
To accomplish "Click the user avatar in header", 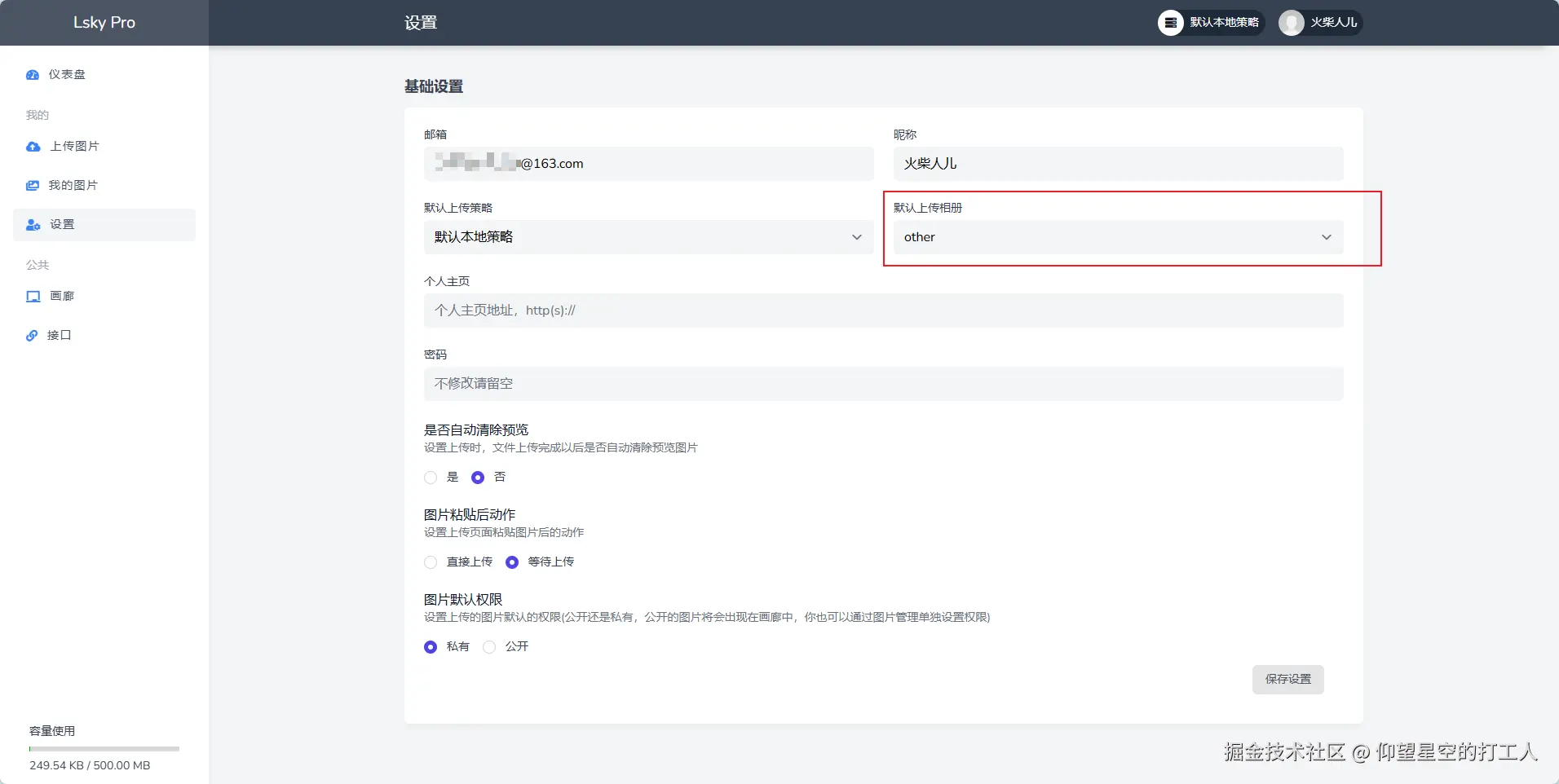I will 1292,23.
